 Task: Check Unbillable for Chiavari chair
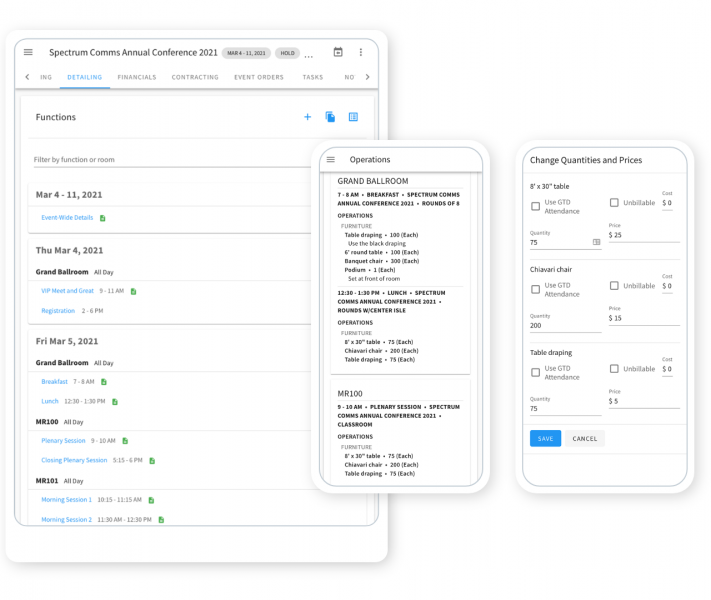pyautogui.click(x=614, y=286)
